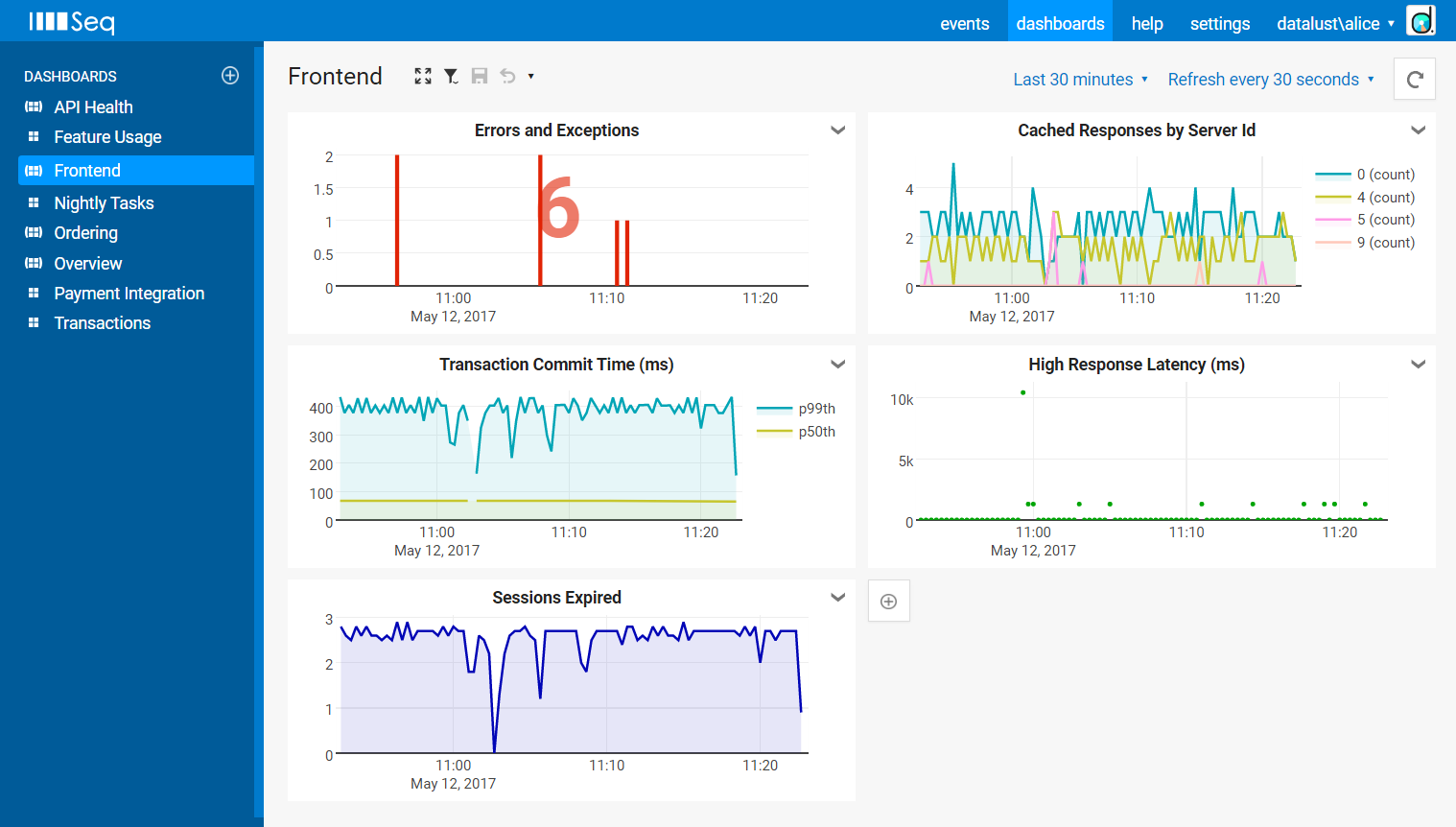Viewport: 1456px width, 827px height.
Task: Click the Transaction Commit Time (ms) title
Action: tap(556, 365)
